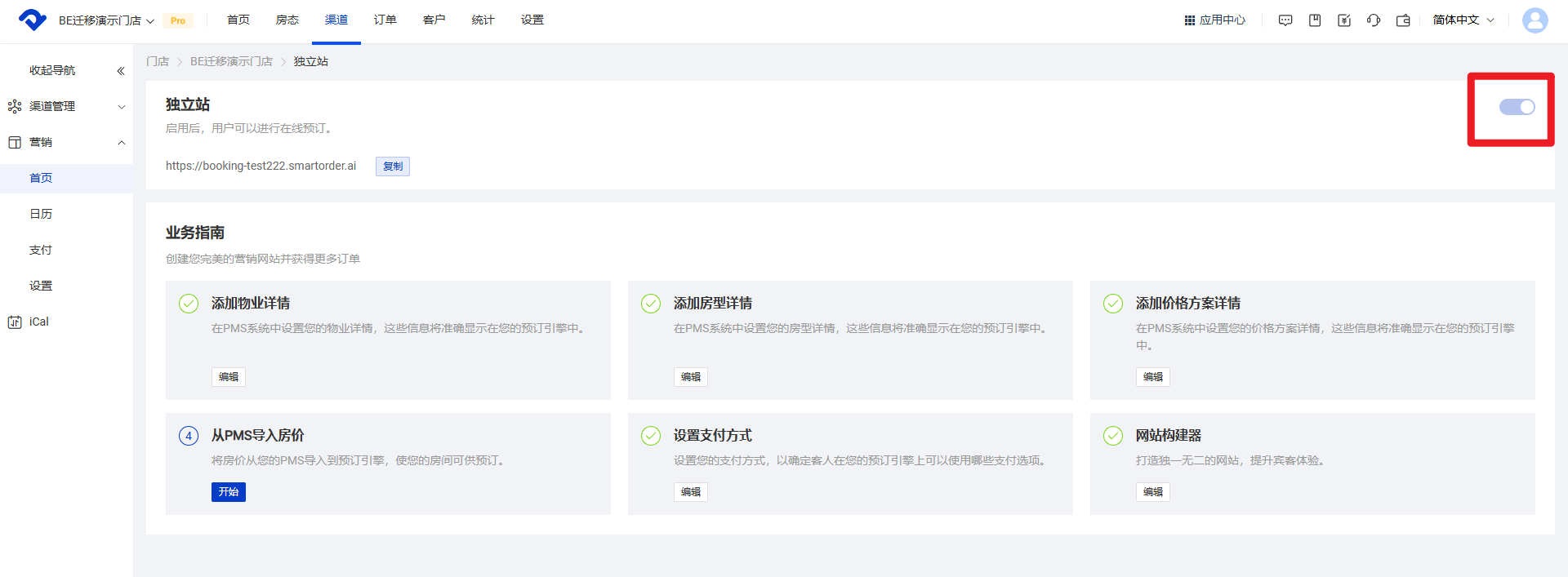Toggle the 独立站 enable switch
1568x577 pixels.
[x=1517, y=107]
